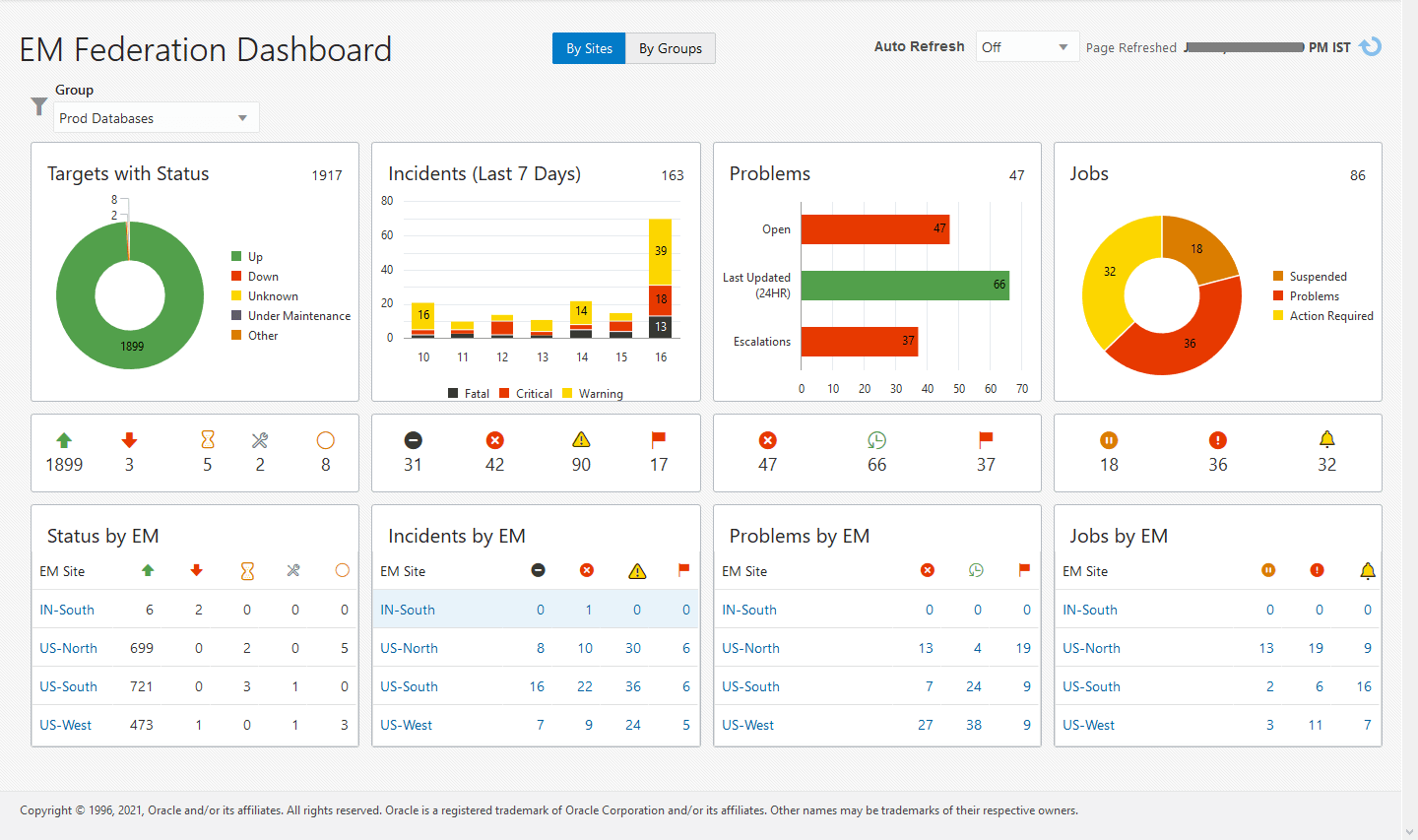Switch to the By Groups view
Image resolution: width=1418 pixels, height=840 pixels.
[670, 48]
